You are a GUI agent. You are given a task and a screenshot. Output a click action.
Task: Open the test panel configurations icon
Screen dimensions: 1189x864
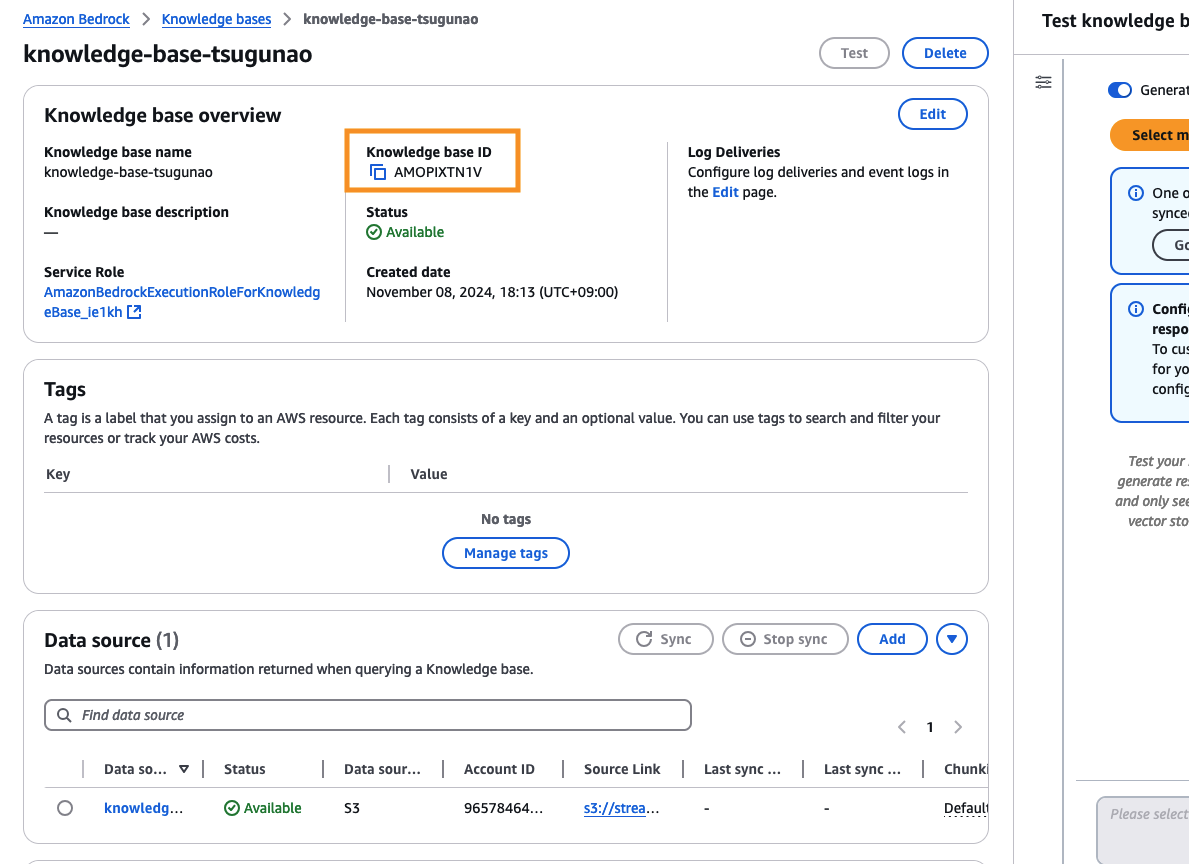click(1043, 82)
